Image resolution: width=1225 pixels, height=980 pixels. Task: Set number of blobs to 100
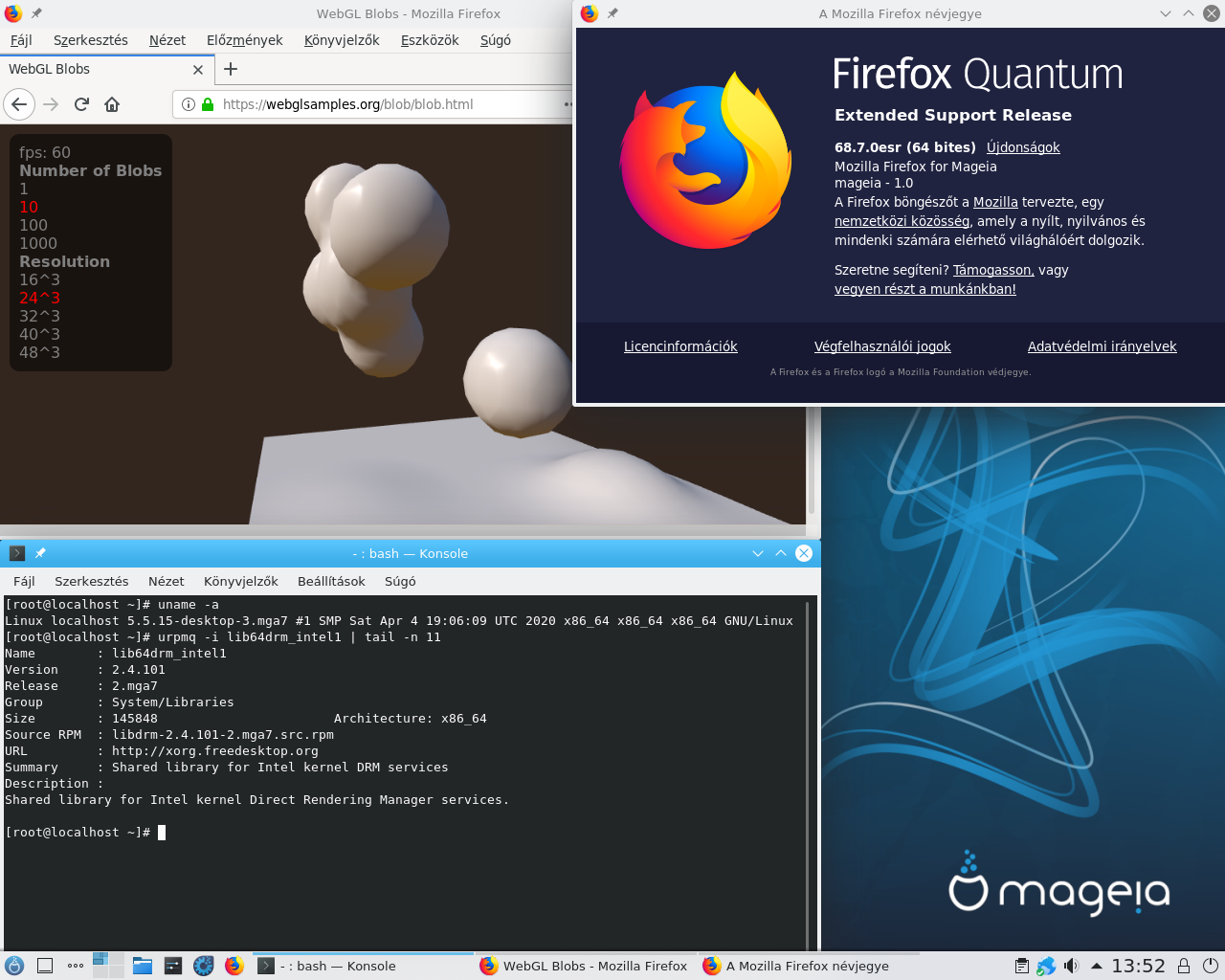33,225
